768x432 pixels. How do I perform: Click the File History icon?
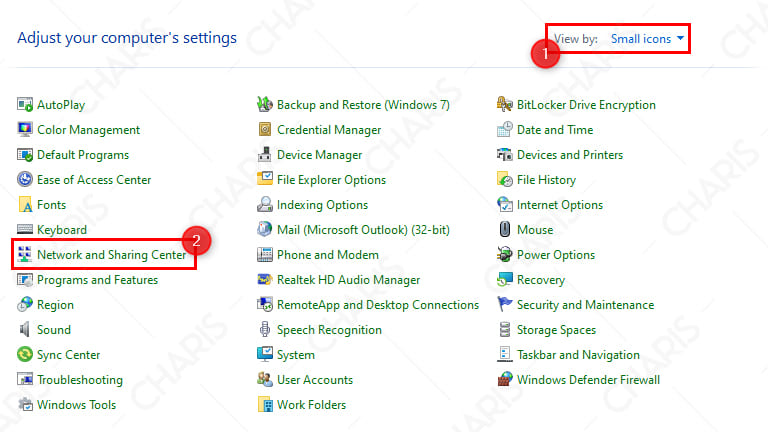(x=505, y=179)
